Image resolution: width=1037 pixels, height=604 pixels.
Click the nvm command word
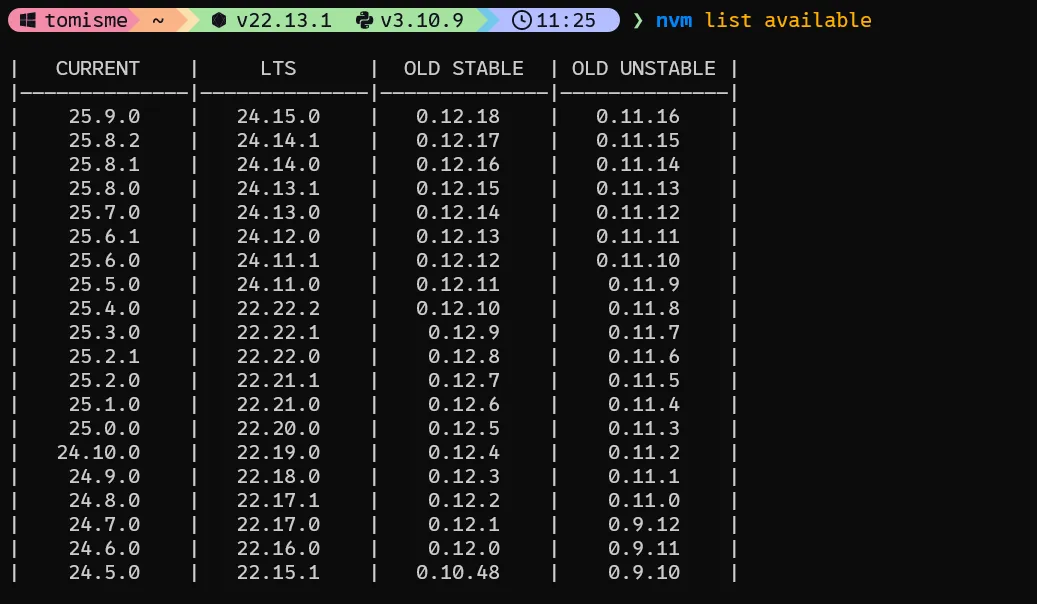coord(674,21)
